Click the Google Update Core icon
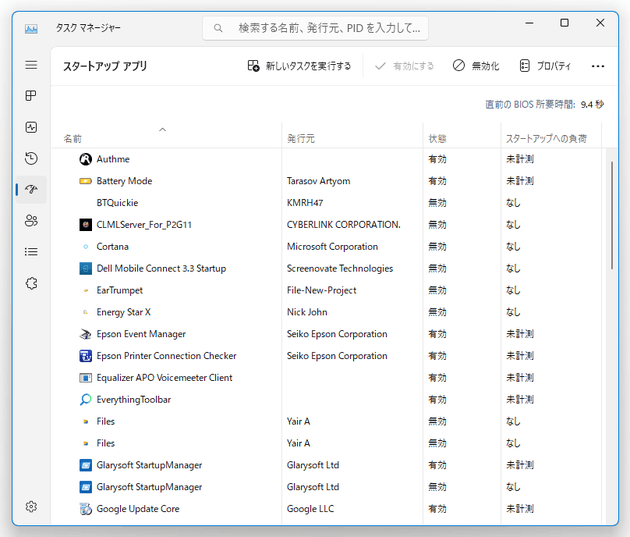The width and height of the screenshot is (630, 537). (x=86, y=509)
